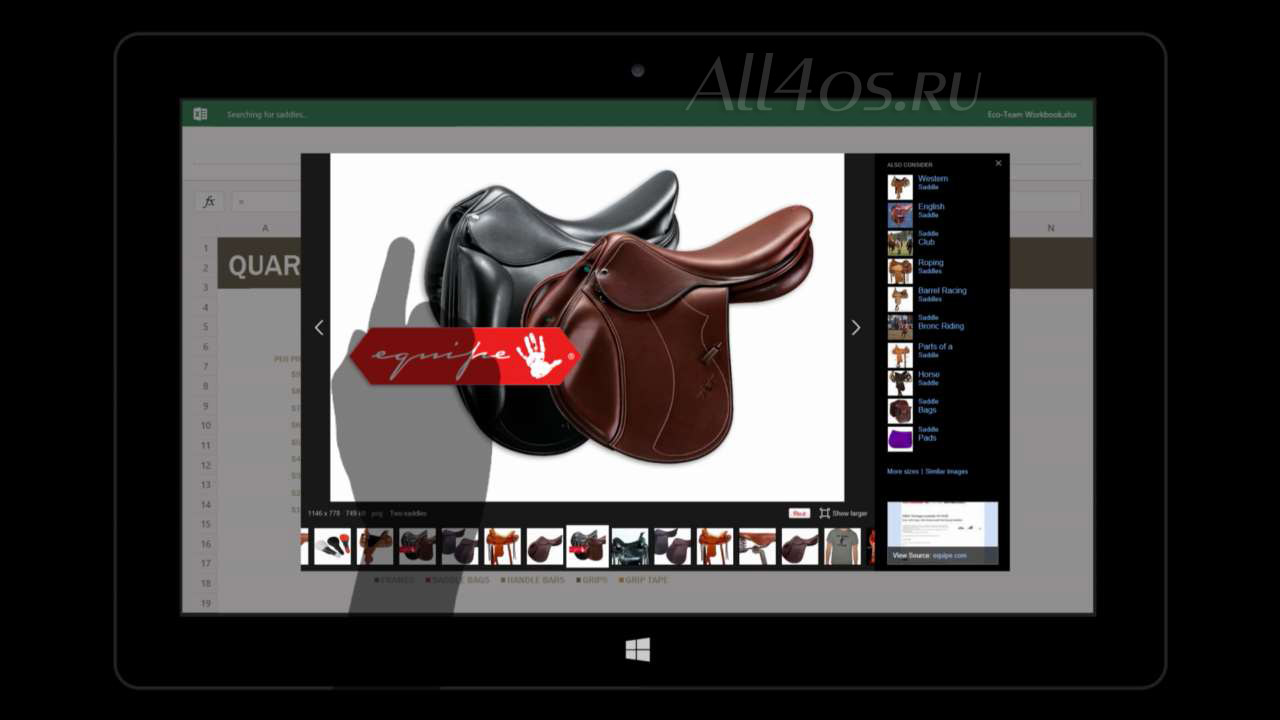Click the Similar images link
Image resolution: width=1280 pixels, height=720 pixels.
point(946,471)
